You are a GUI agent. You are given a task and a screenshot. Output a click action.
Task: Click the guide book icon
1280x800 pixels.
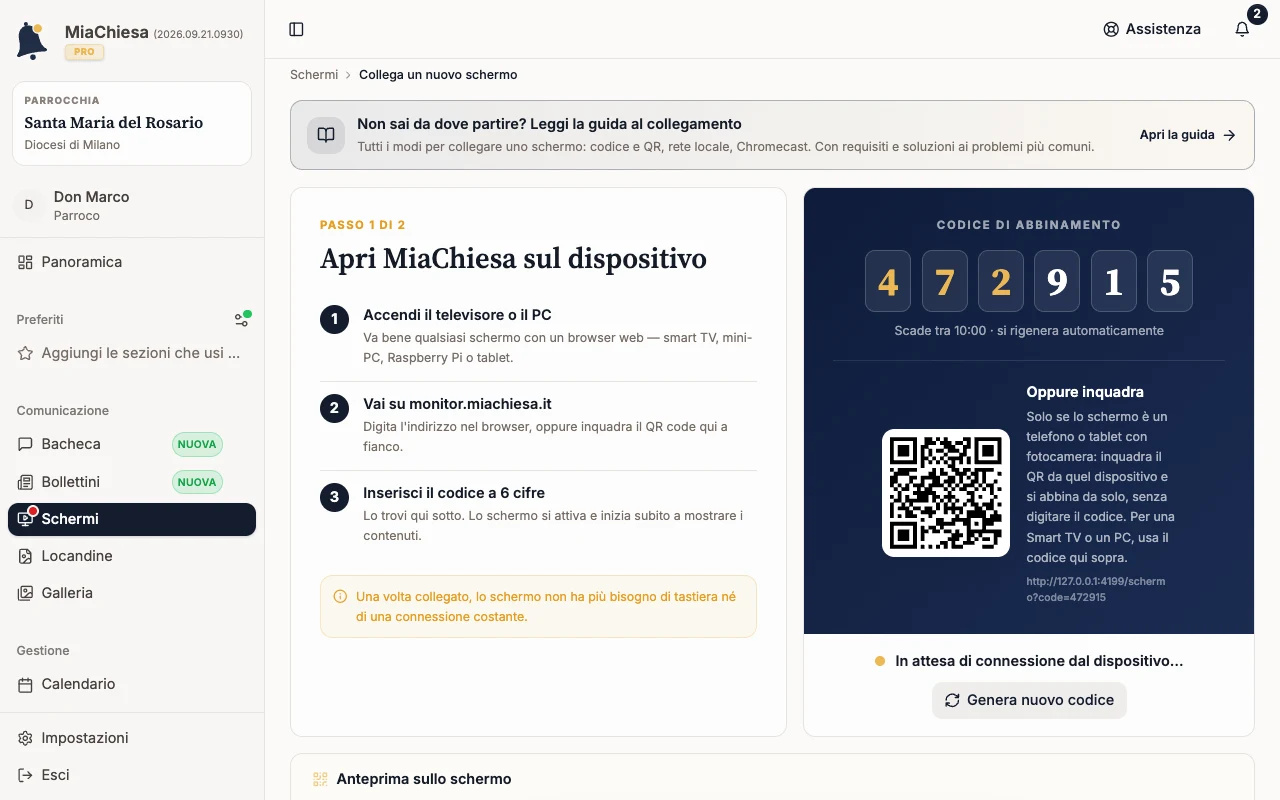(326, 135)
